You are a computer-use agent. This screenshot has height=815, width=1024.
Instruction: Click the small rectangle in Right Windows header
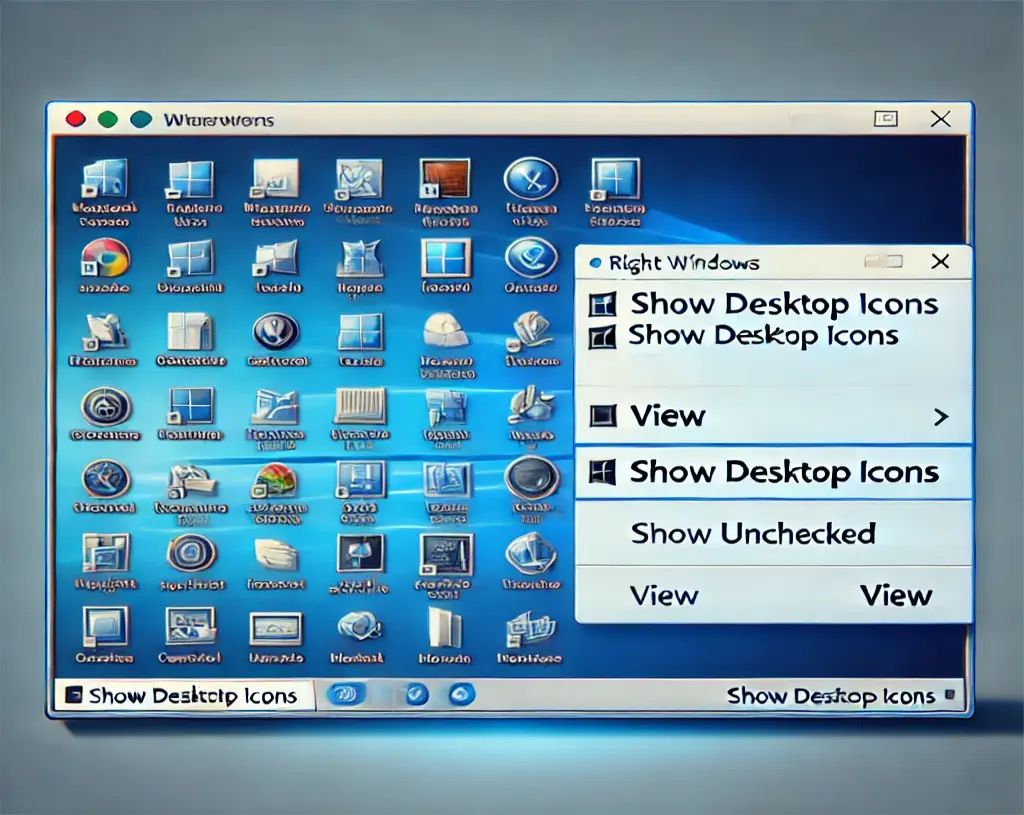point(883,262)
